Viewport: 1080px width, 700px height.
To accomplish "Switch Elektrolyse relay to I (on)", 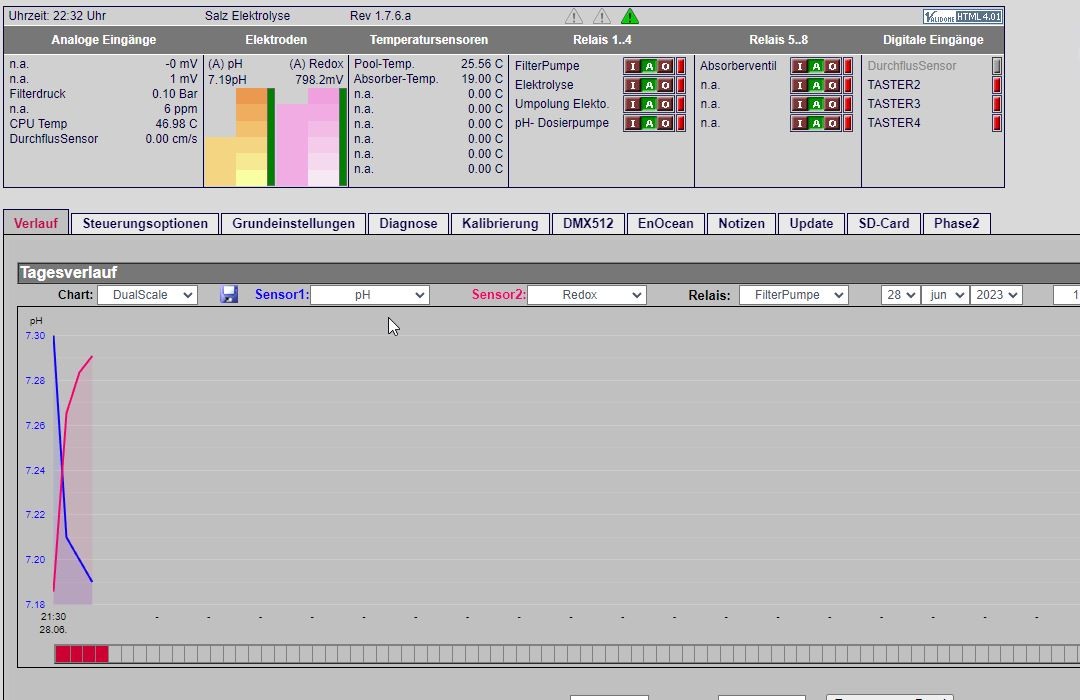I will [632, 85].
